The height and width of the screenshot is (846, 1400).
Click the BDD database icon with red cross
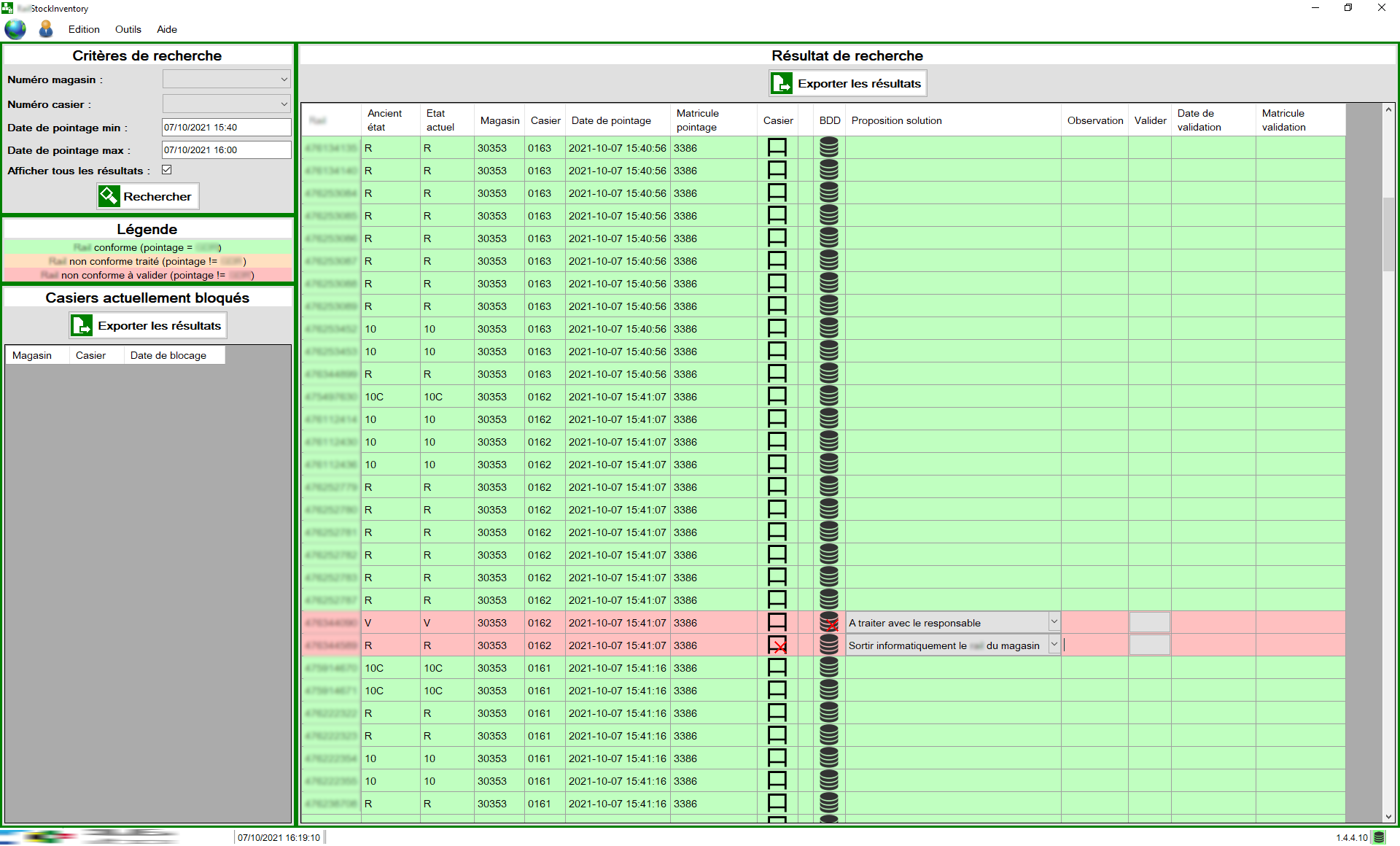click(829, 623)
